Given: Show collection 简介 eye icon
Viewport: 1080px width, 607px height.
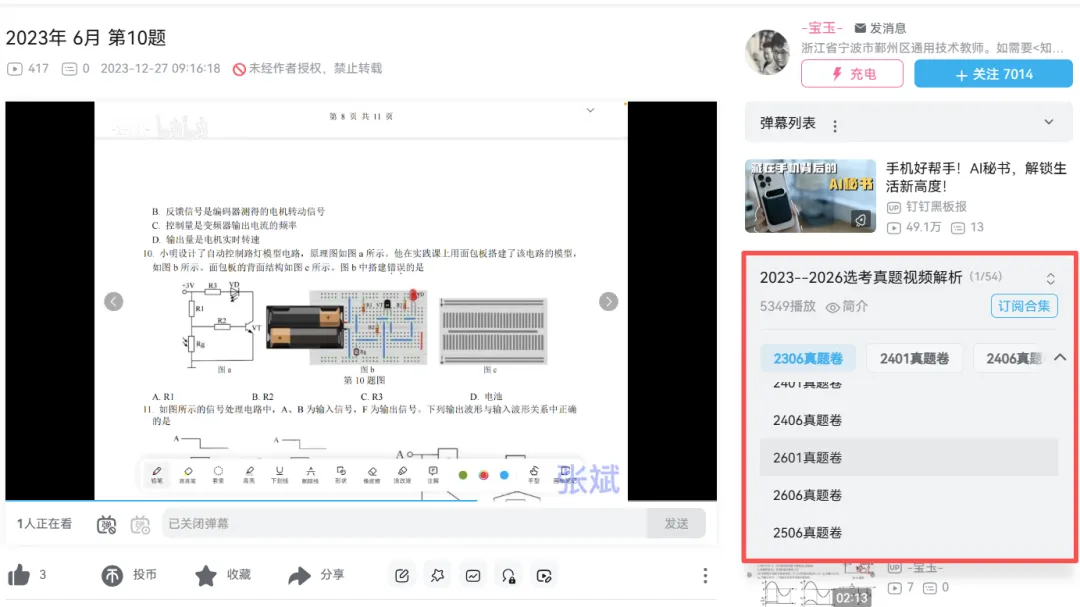Looking at the screenshot, I should tap(847, 307).
